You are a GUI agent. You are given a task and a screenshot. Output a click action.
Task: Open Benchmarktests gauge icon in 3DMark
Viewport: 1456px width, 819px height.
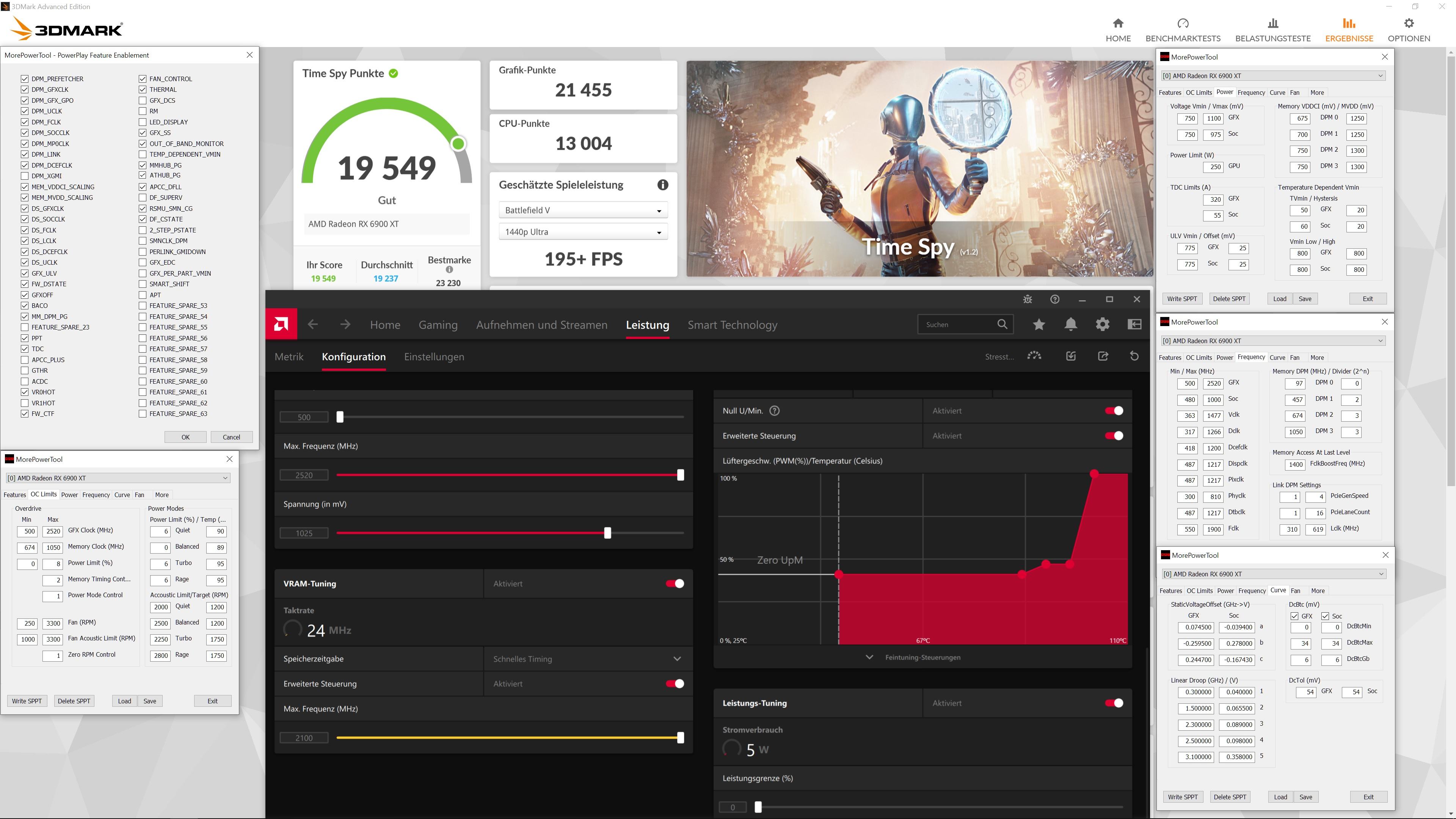pyautogui.click(x=1183, y=23)
